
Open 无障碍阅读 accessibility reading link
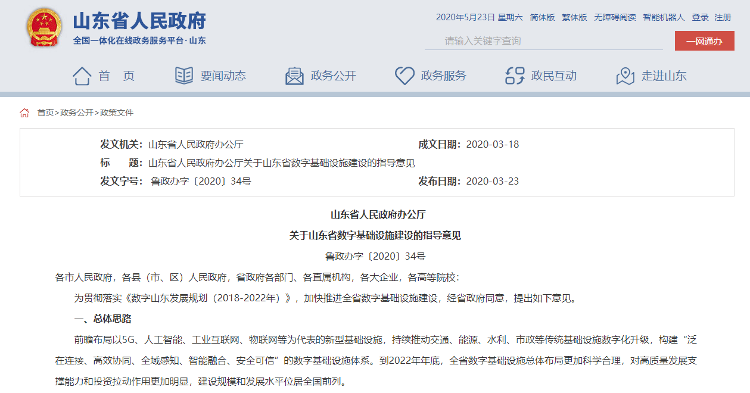pyautogui.click(x=615, y=17)
